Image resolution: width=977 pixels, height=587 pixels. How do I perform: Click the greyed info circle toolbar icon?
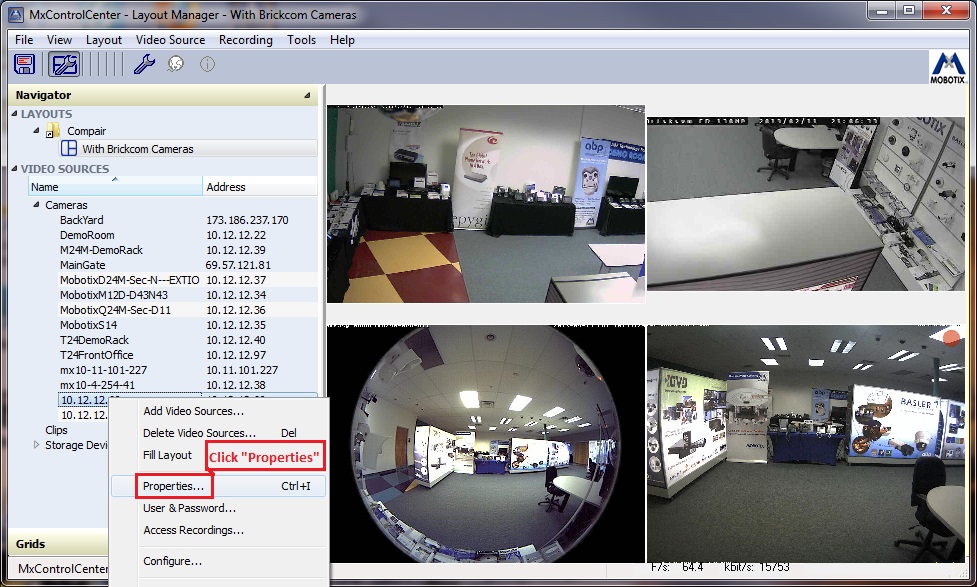click(x=207, y=64)
